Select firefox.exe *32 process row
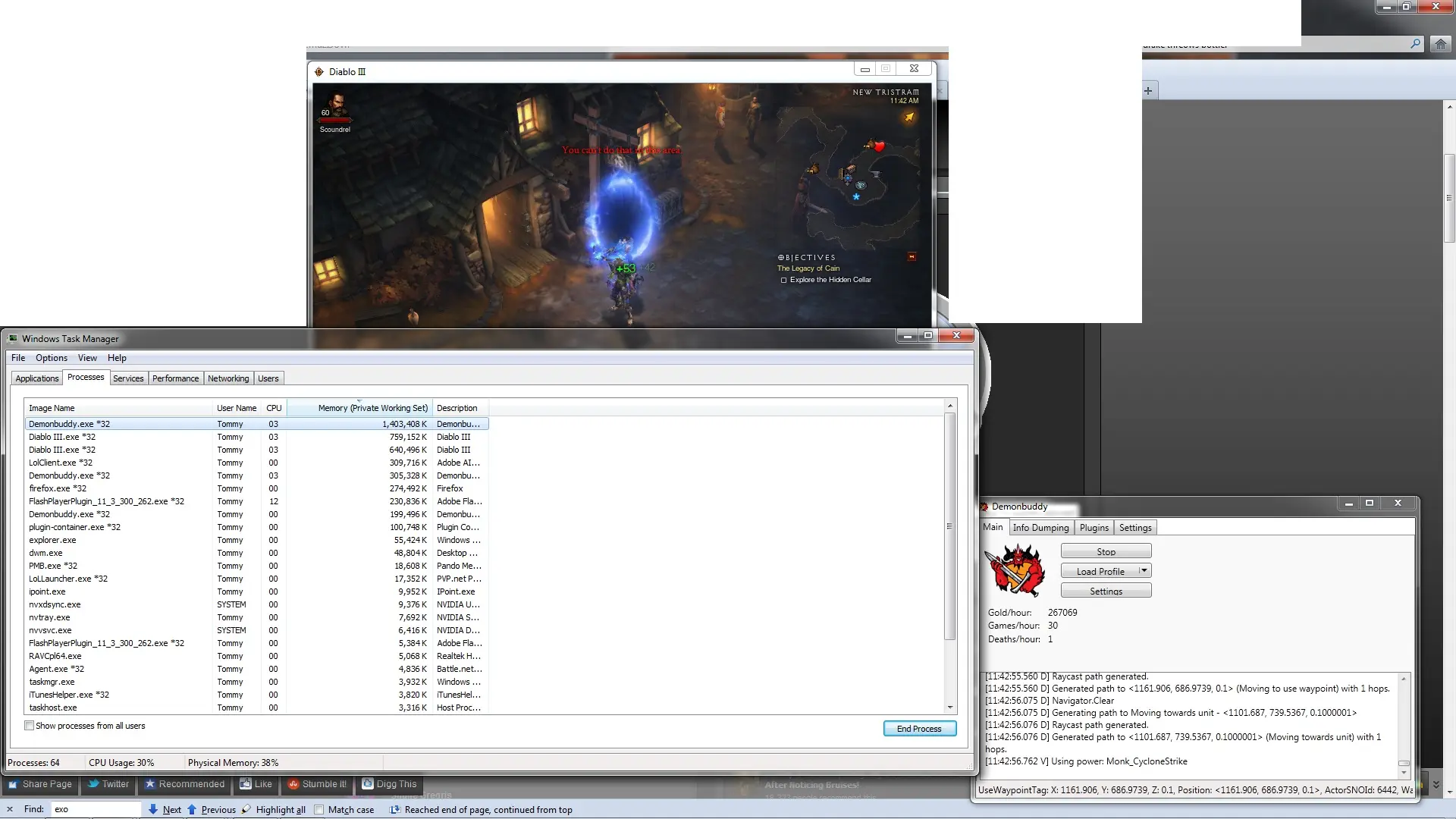The width and height of the screenshot is (1456, 819). [x=256, y=488]
